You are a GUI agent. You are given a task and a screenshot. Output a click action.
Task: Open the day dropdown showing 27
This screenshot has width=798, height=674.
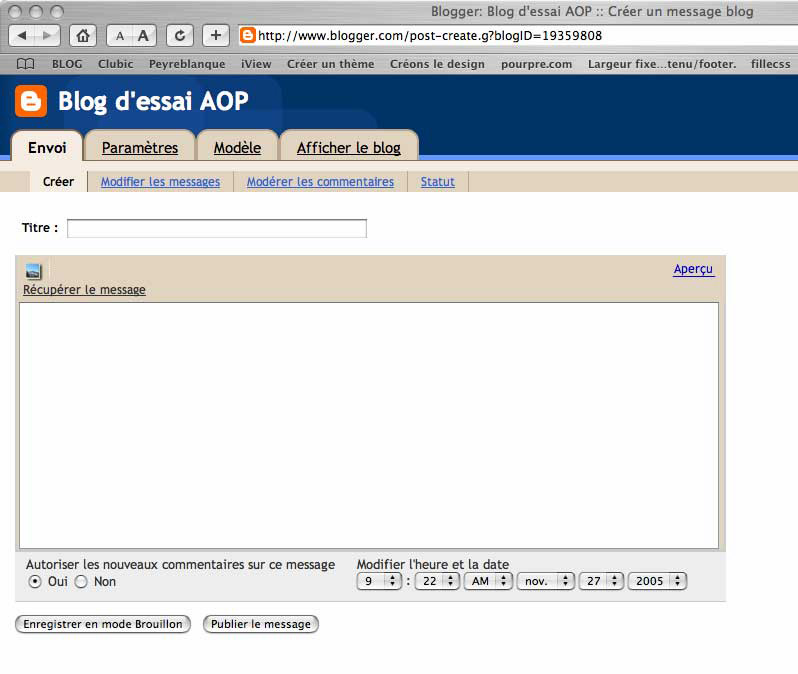[x=601, y=581]
